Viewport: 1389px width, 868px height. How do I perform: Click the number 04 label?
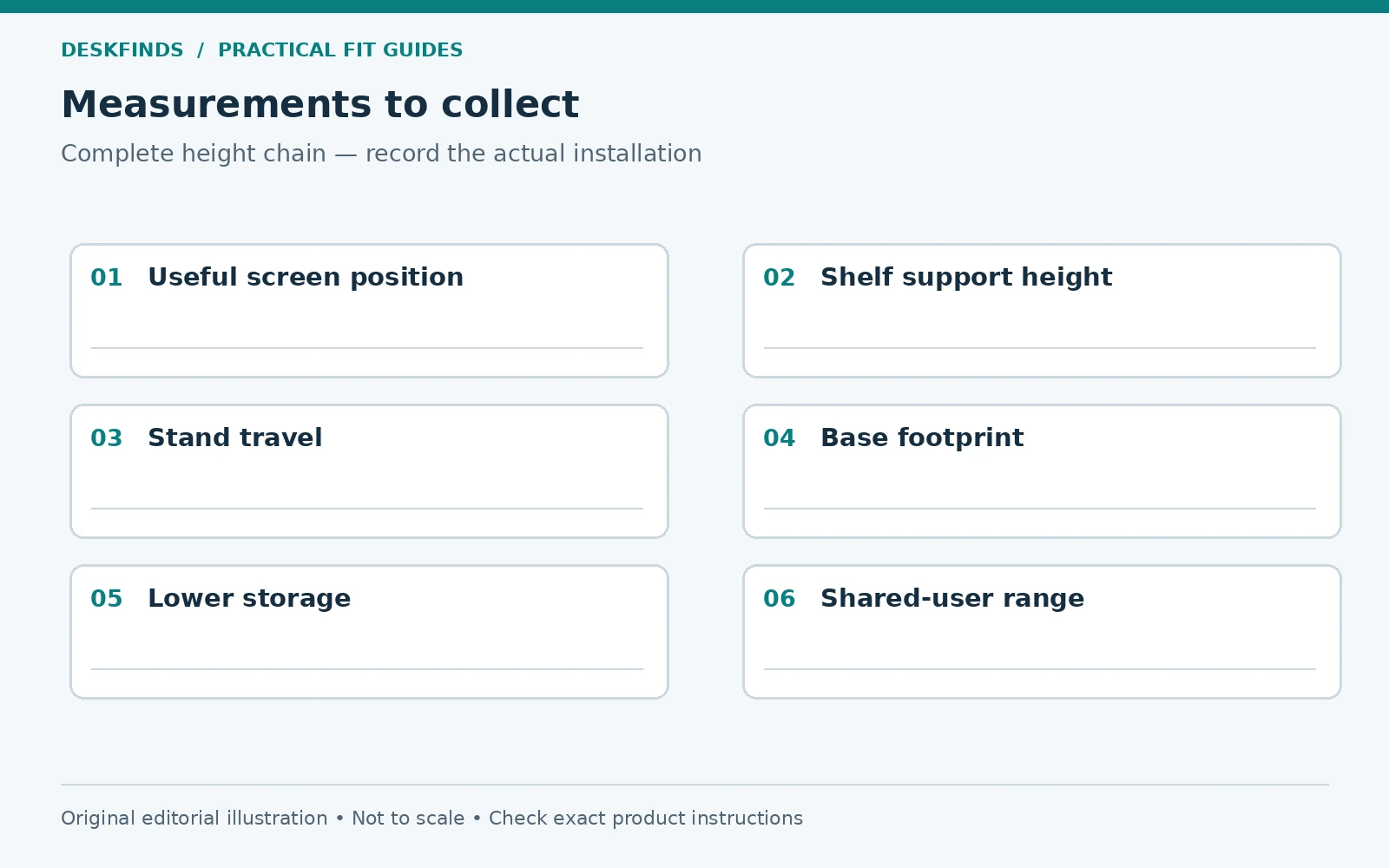click(x=780, y=438)
